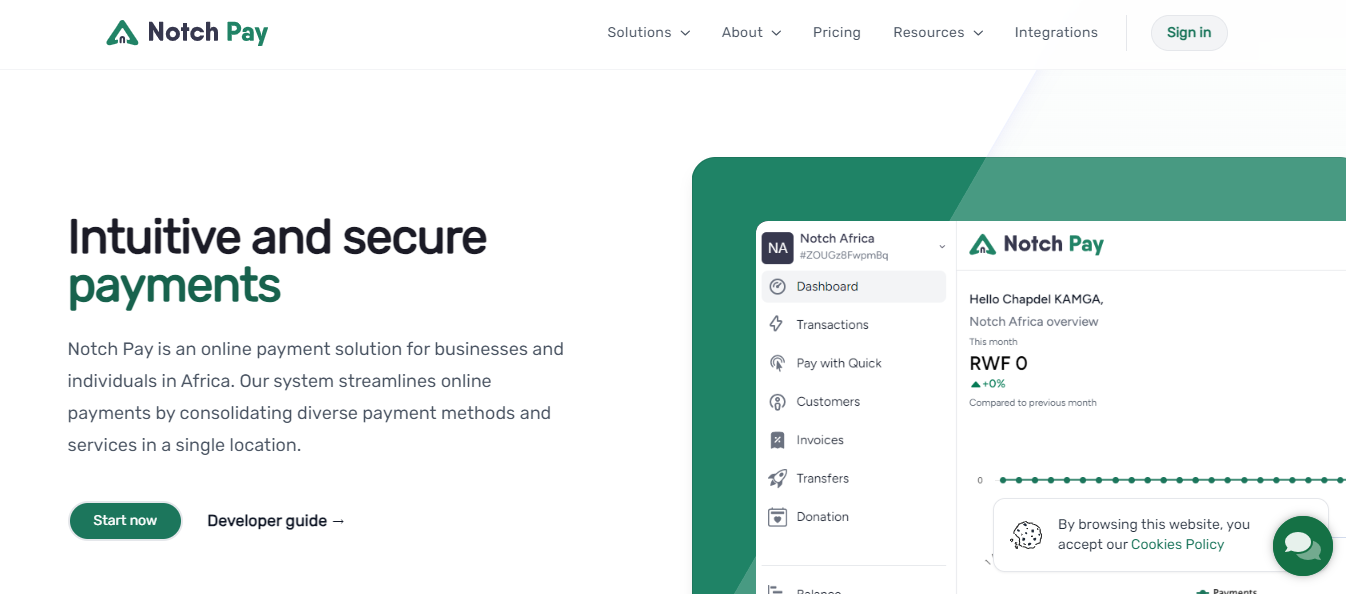Image resolution: width=1346 pixels, height=594 pixels.
Task: Click the Notch Pay logo in the header
Action: pos(187,33)
